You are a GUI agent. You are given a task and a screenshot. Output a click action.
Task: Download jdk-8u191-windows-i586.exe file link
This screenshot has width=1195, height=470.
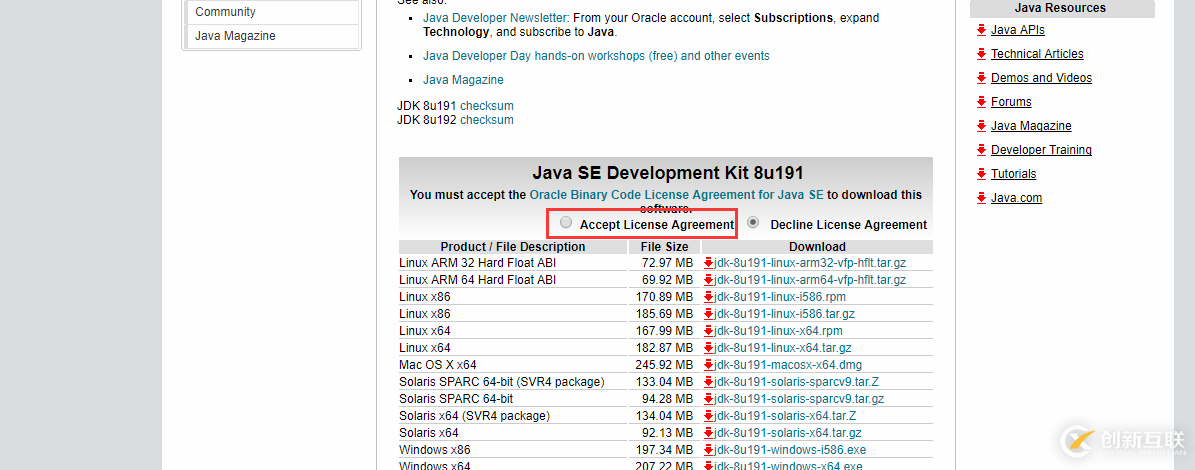(790, 449)
